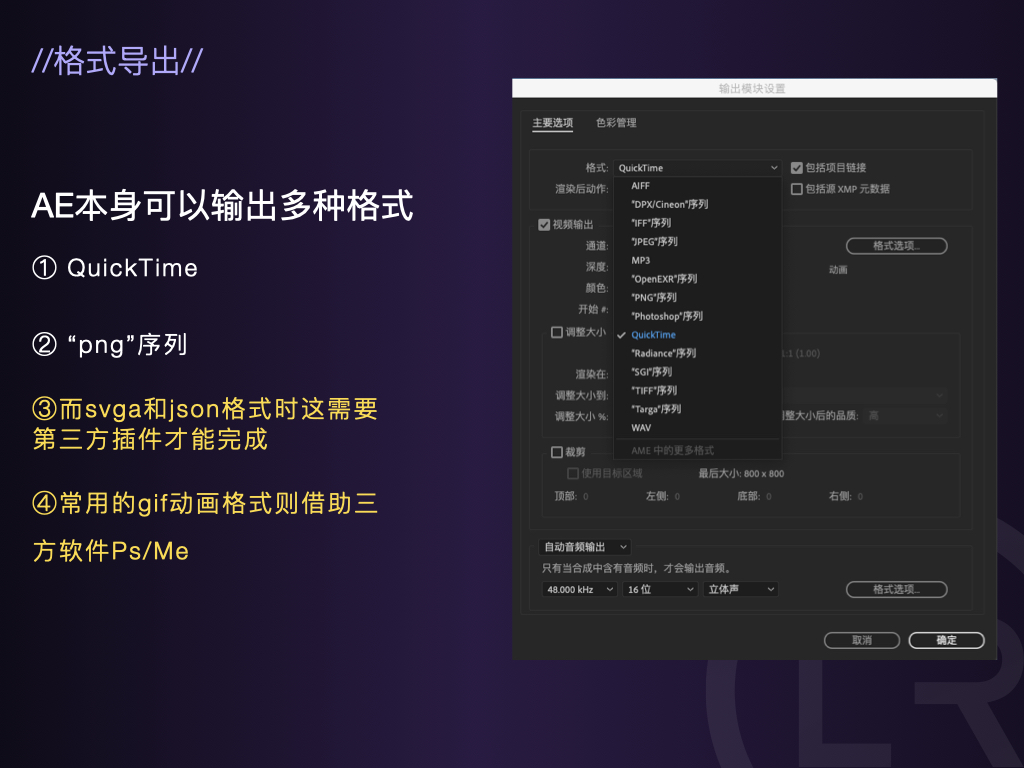
Task: Click the AE本身可以输出多种格式 headline
Action: pyautogui.click(x=222, y=206)
